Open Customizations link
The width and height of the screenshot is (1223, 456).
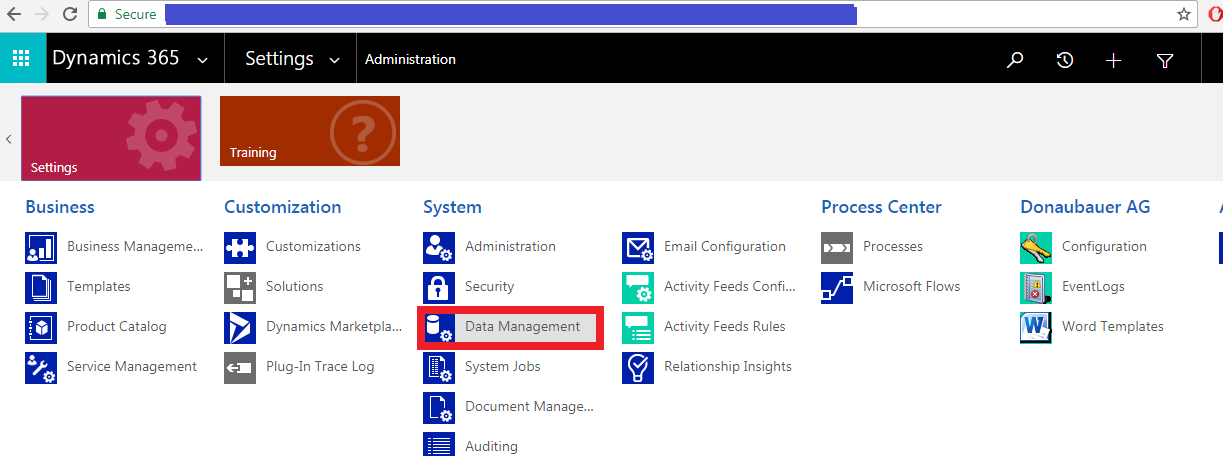[x=313, y=246]
